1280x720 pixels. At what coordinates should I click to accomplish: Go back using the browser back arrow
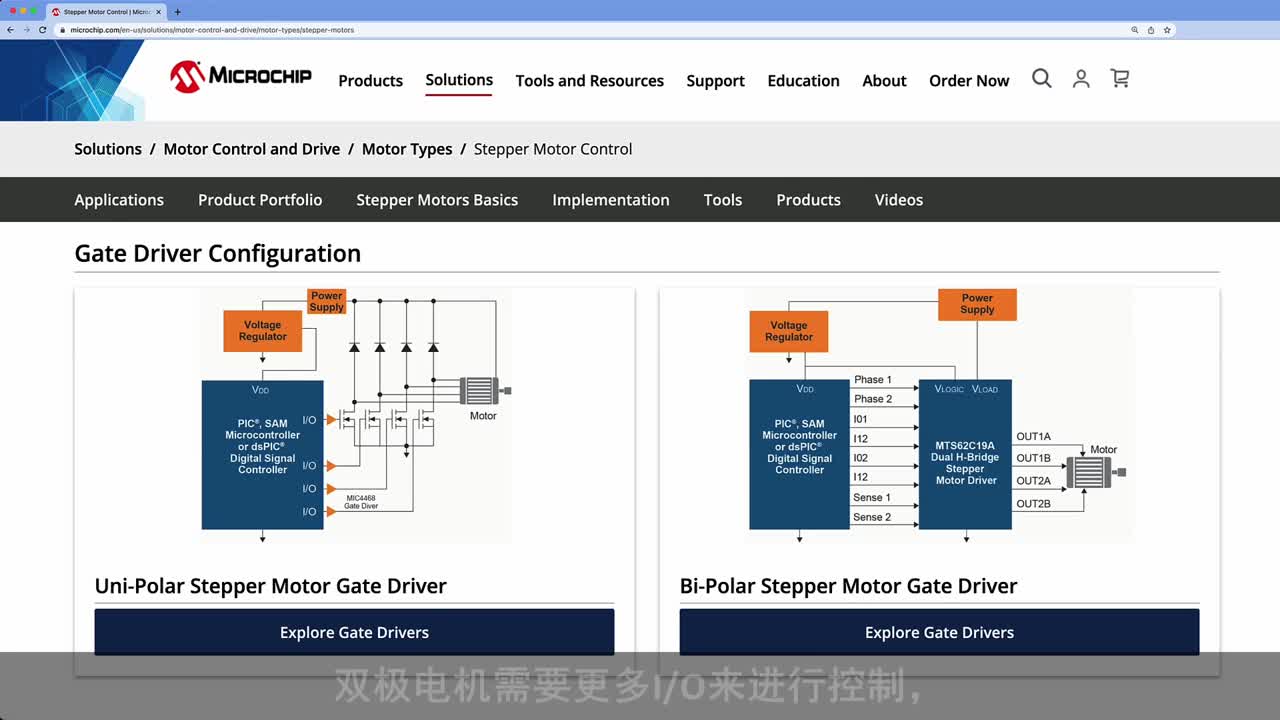[10, 30]
